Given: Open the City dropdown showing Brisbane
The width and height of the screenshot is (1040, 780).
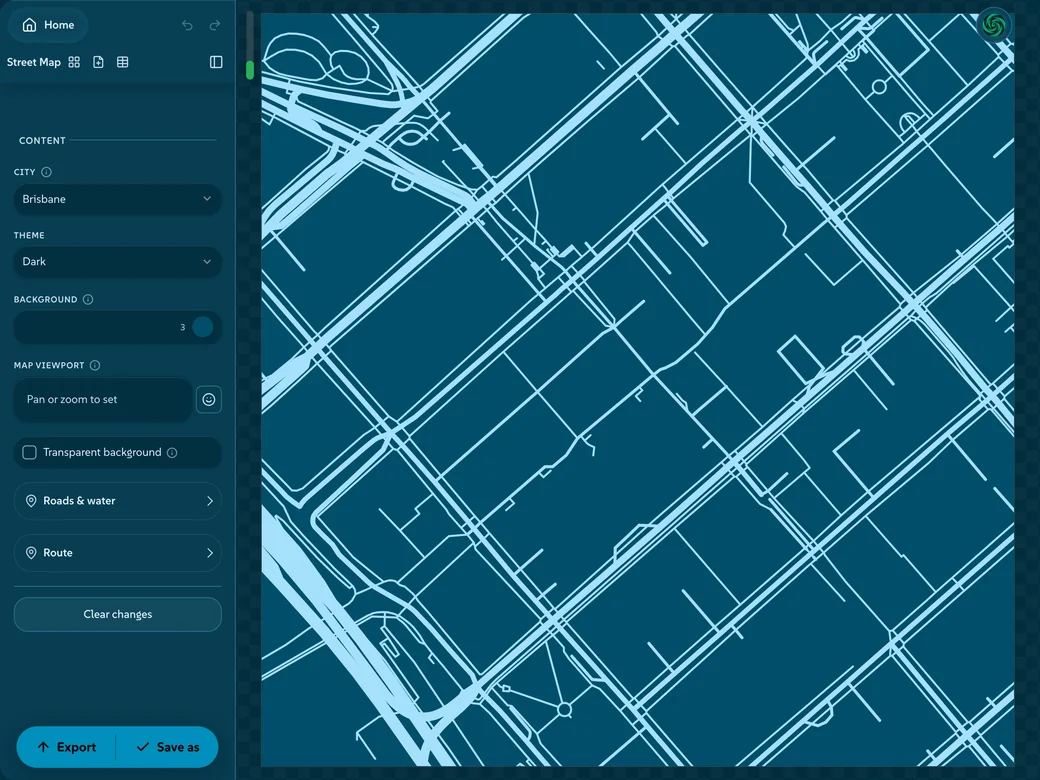Looking at the screenshot, I should tap(117, 199).
